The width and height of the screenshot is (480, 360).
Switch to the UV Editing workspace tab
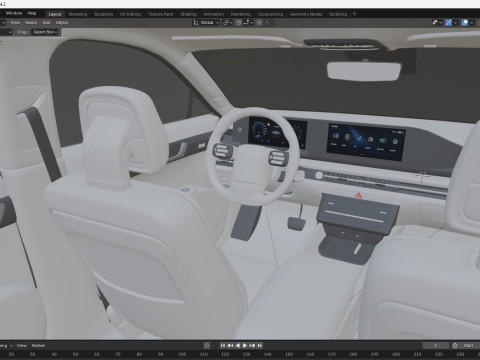point(130,14)
